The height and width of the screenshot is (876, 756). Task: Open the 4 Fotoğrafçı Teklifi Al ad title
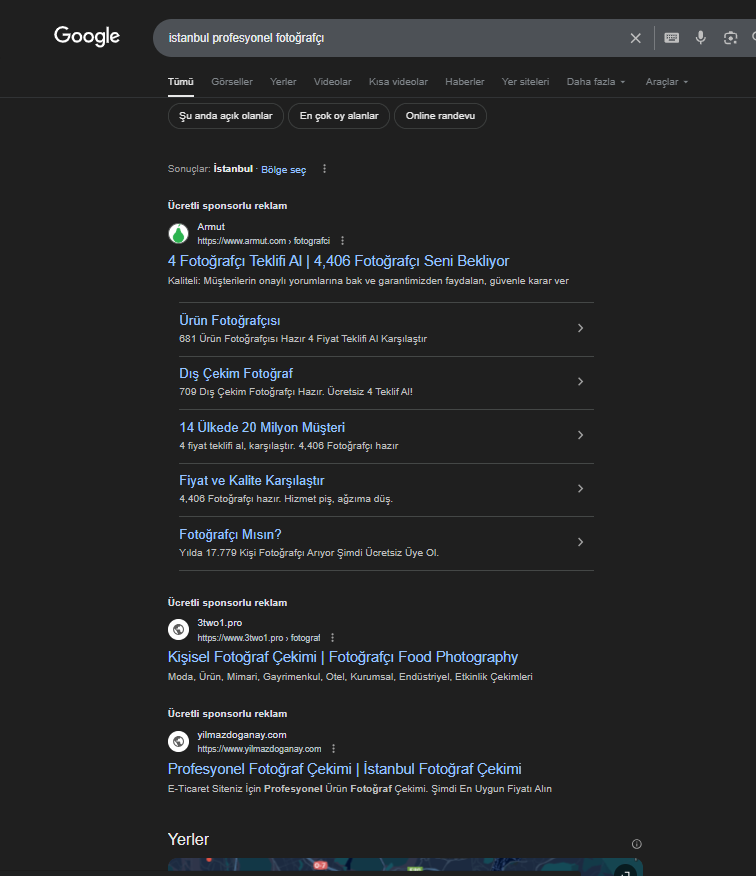coord(339,261)
